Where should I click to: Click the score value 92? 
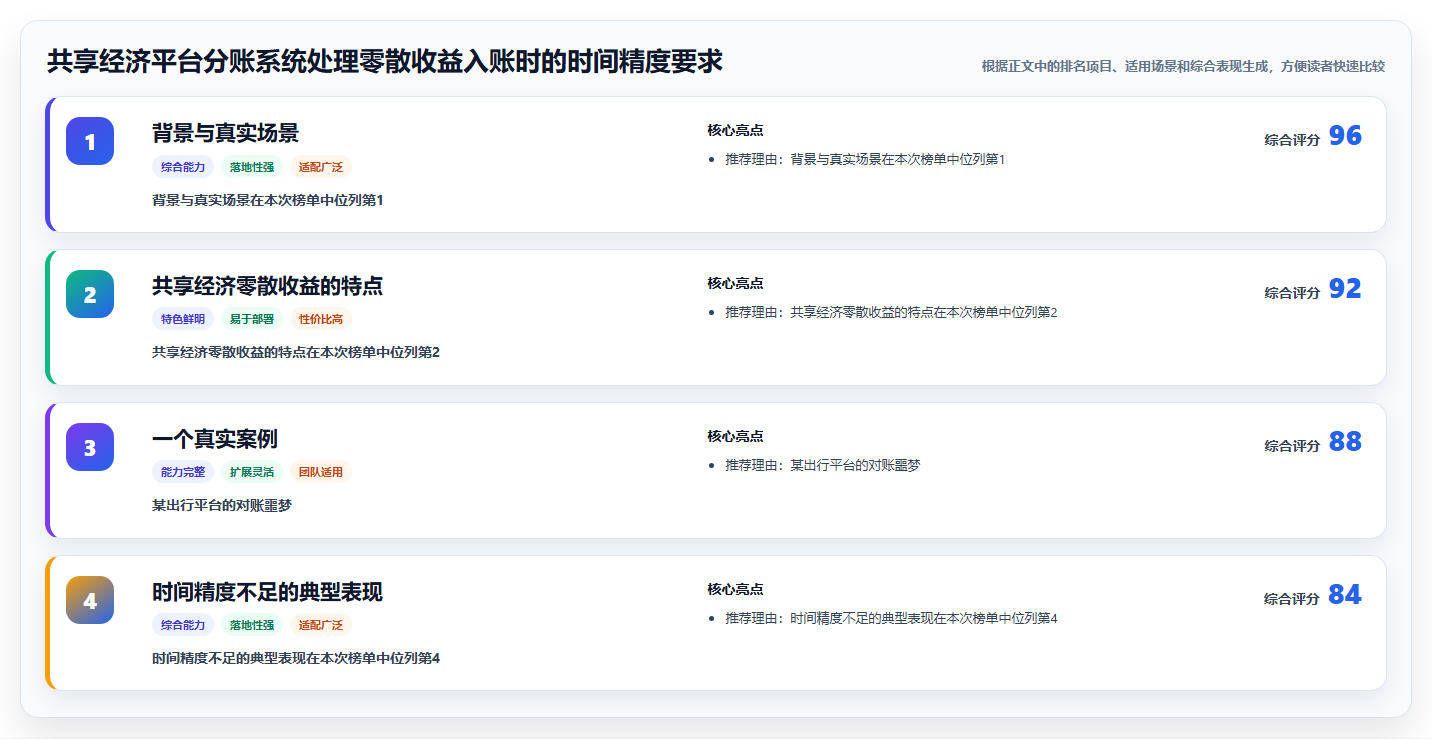1345,289
